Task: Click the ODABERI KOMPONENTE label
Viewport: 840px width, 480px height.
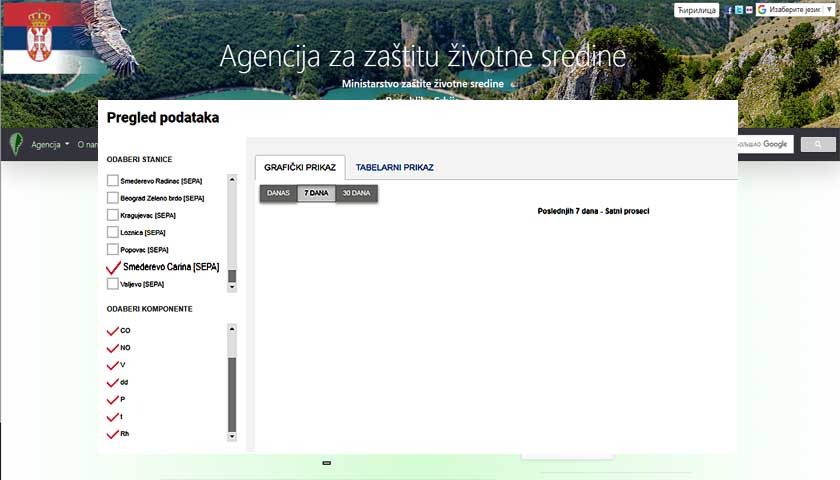Action: click(149, 309)
